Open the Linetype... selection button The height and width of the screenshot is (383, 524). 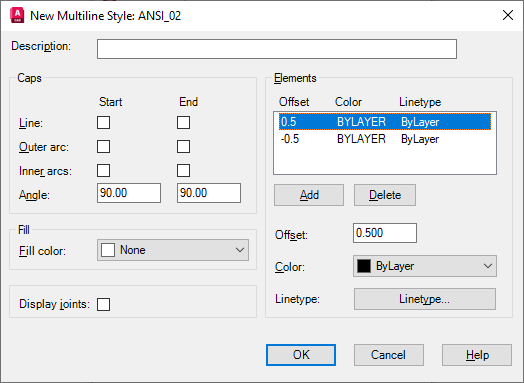[x=425, y=299]
